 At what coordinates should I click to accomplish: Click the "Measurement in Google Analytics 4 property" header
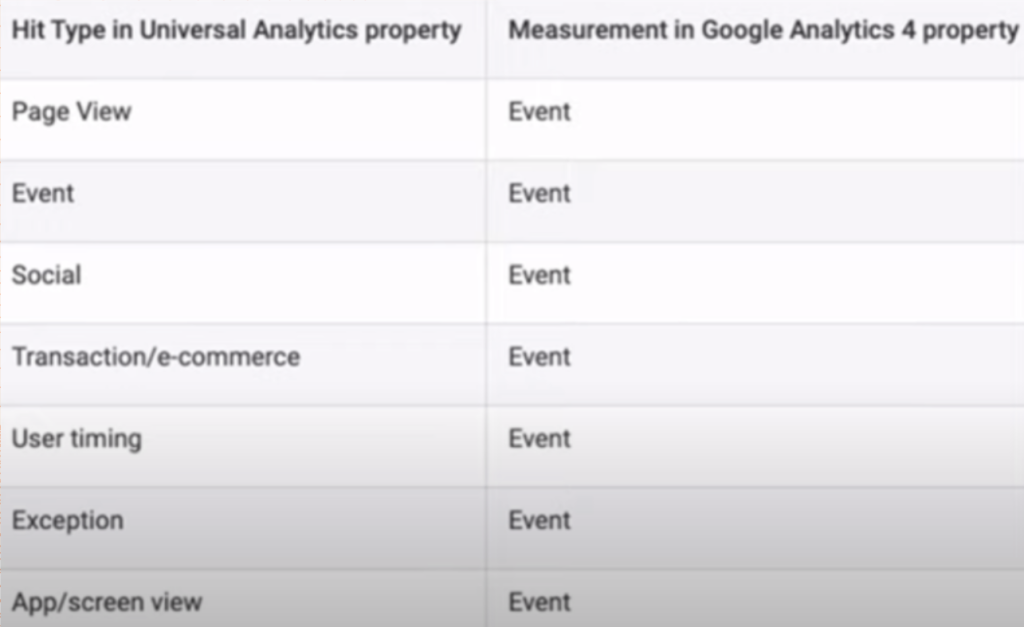pos(763,30)
